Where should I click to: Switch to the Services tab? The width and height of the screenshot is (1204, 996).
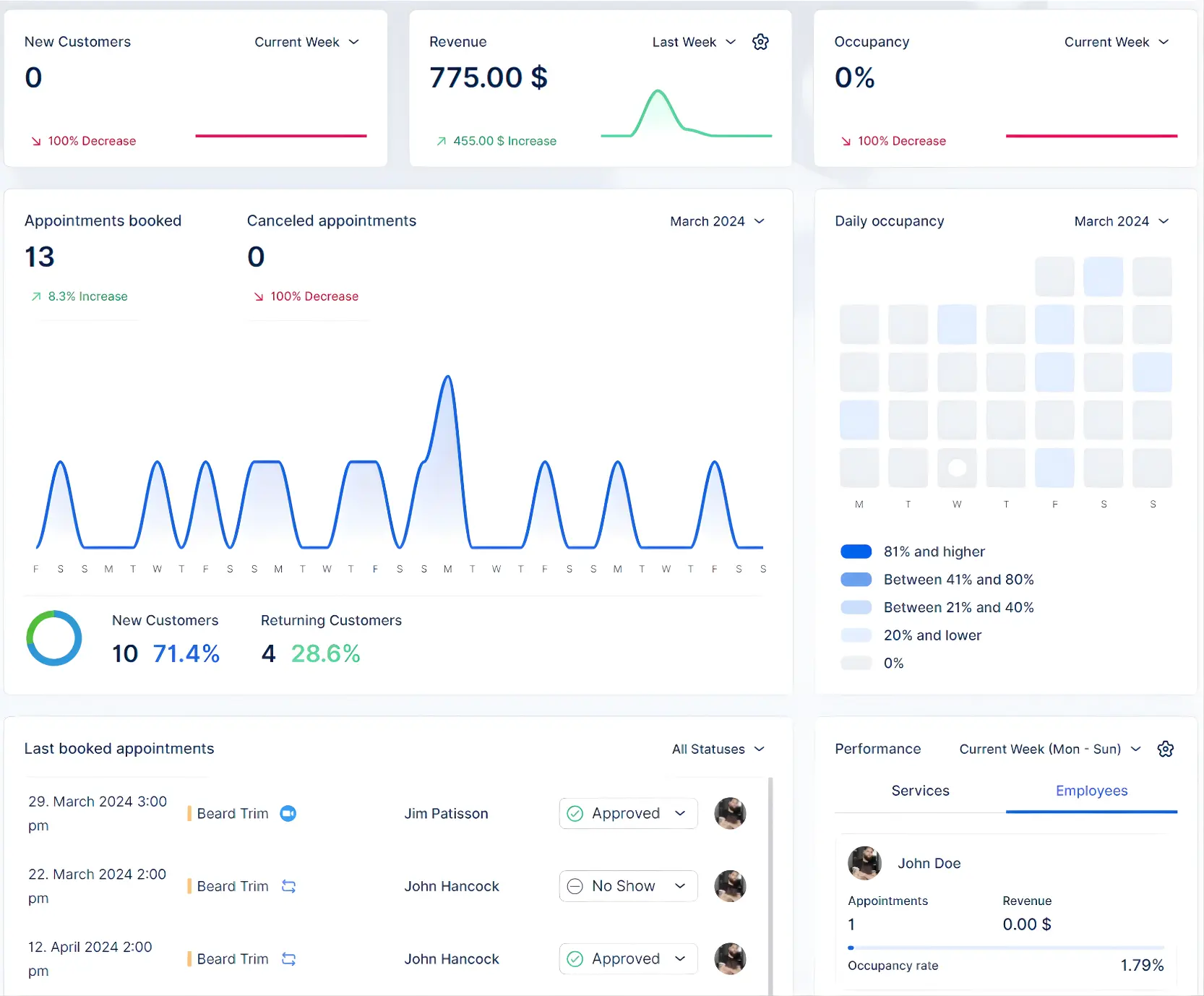click(920, 791)
